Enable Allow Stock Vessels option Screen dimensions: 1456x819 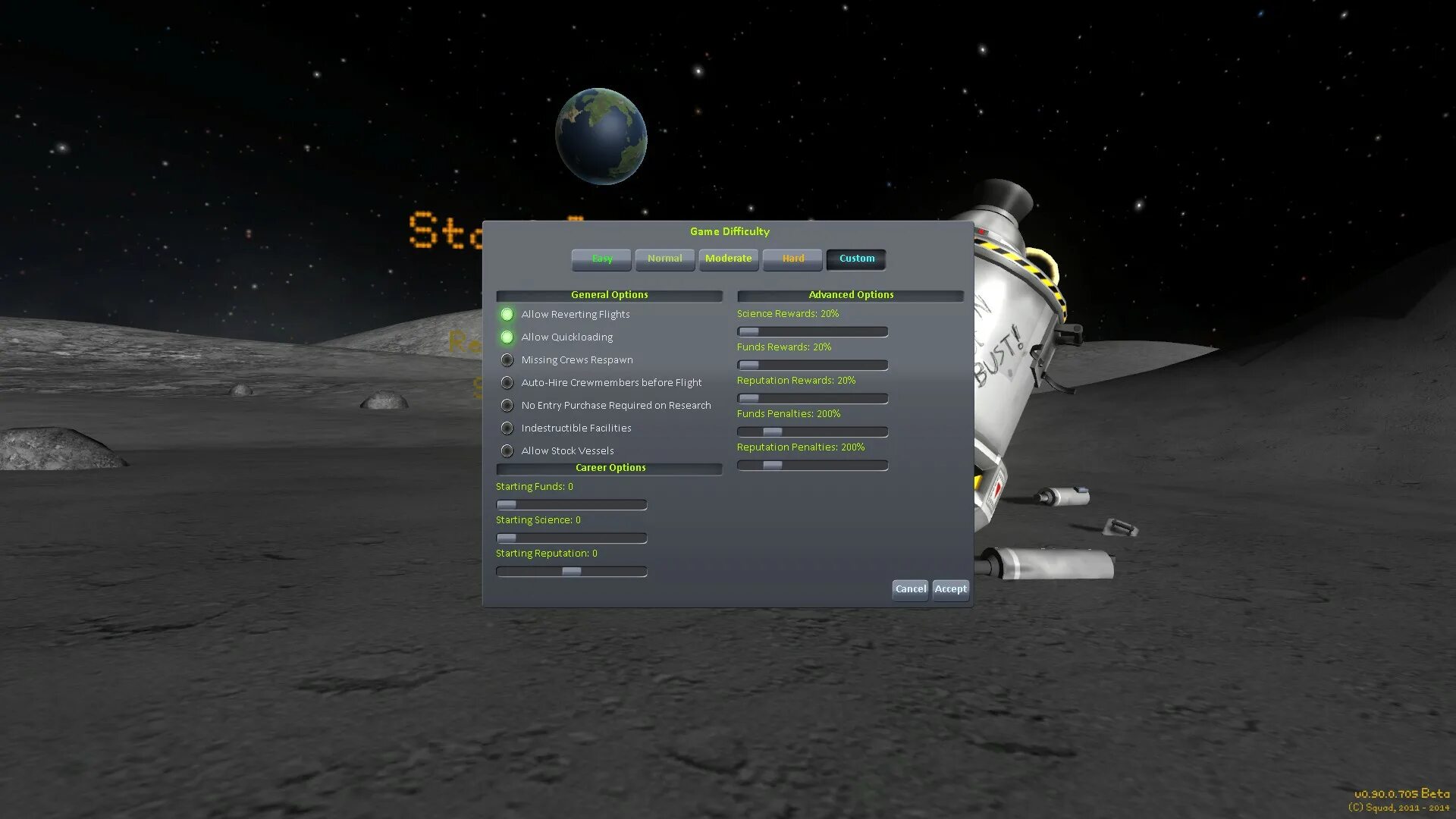pyautogui.click(x=507, y=450)
